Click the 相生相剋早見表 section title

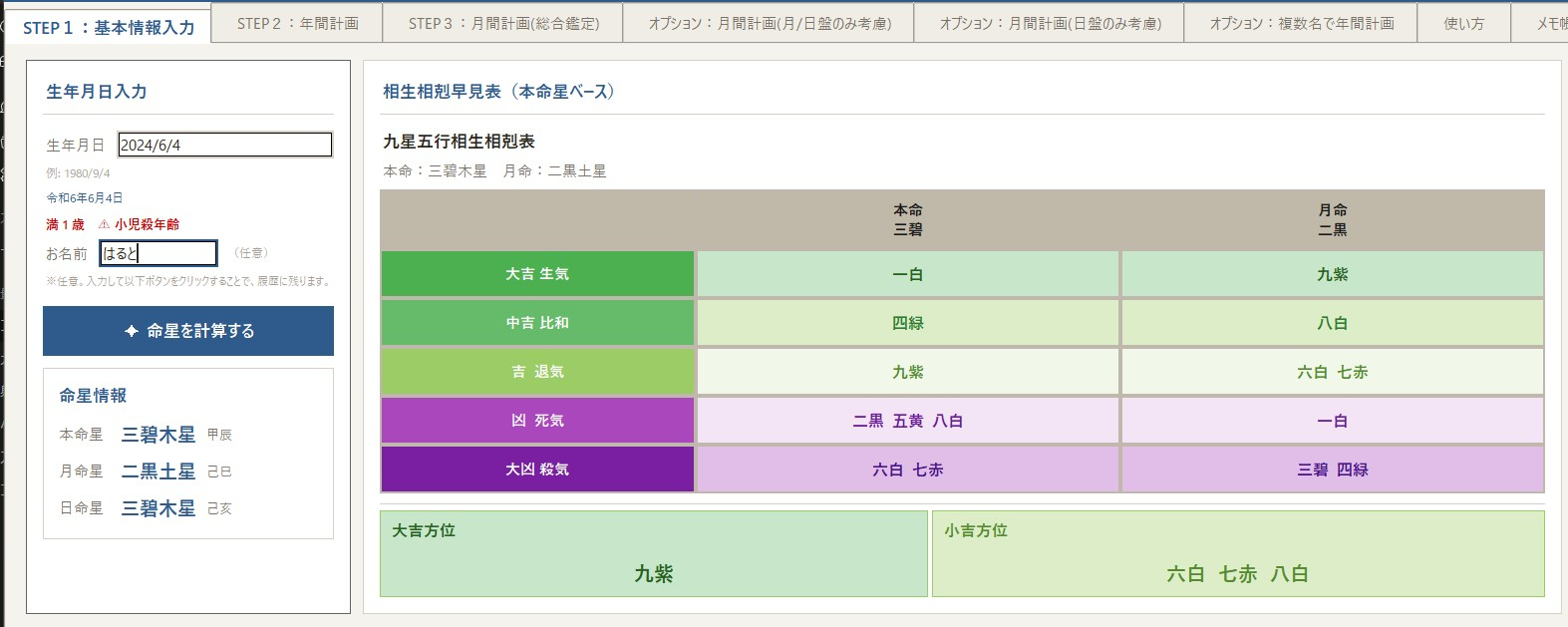[x=499, y=92]
